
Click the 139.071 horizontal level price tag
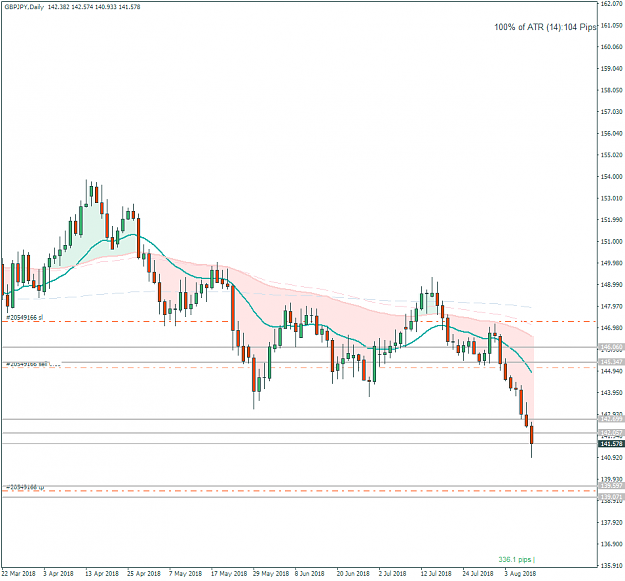611,497
